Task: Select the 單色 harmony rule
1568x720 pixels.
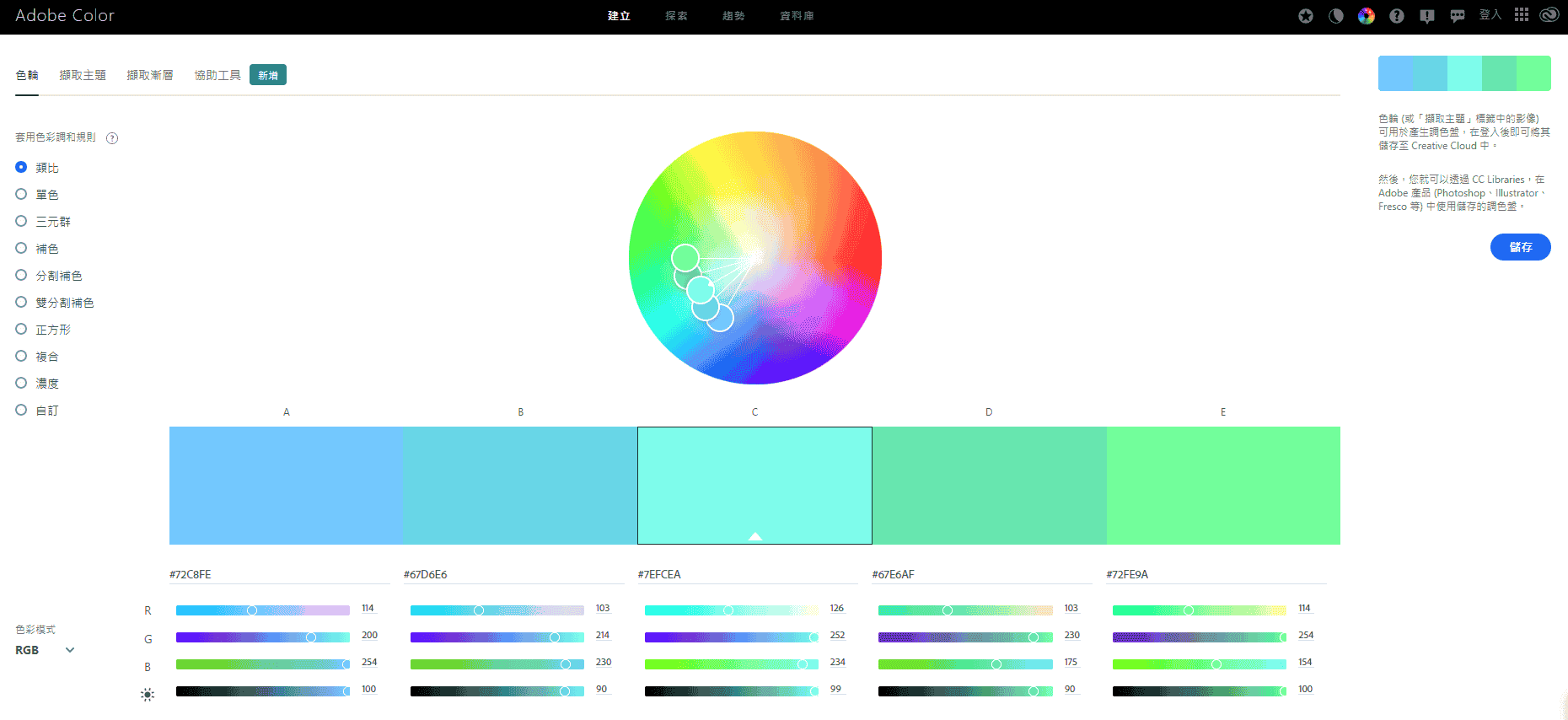Action: point(37,195)
